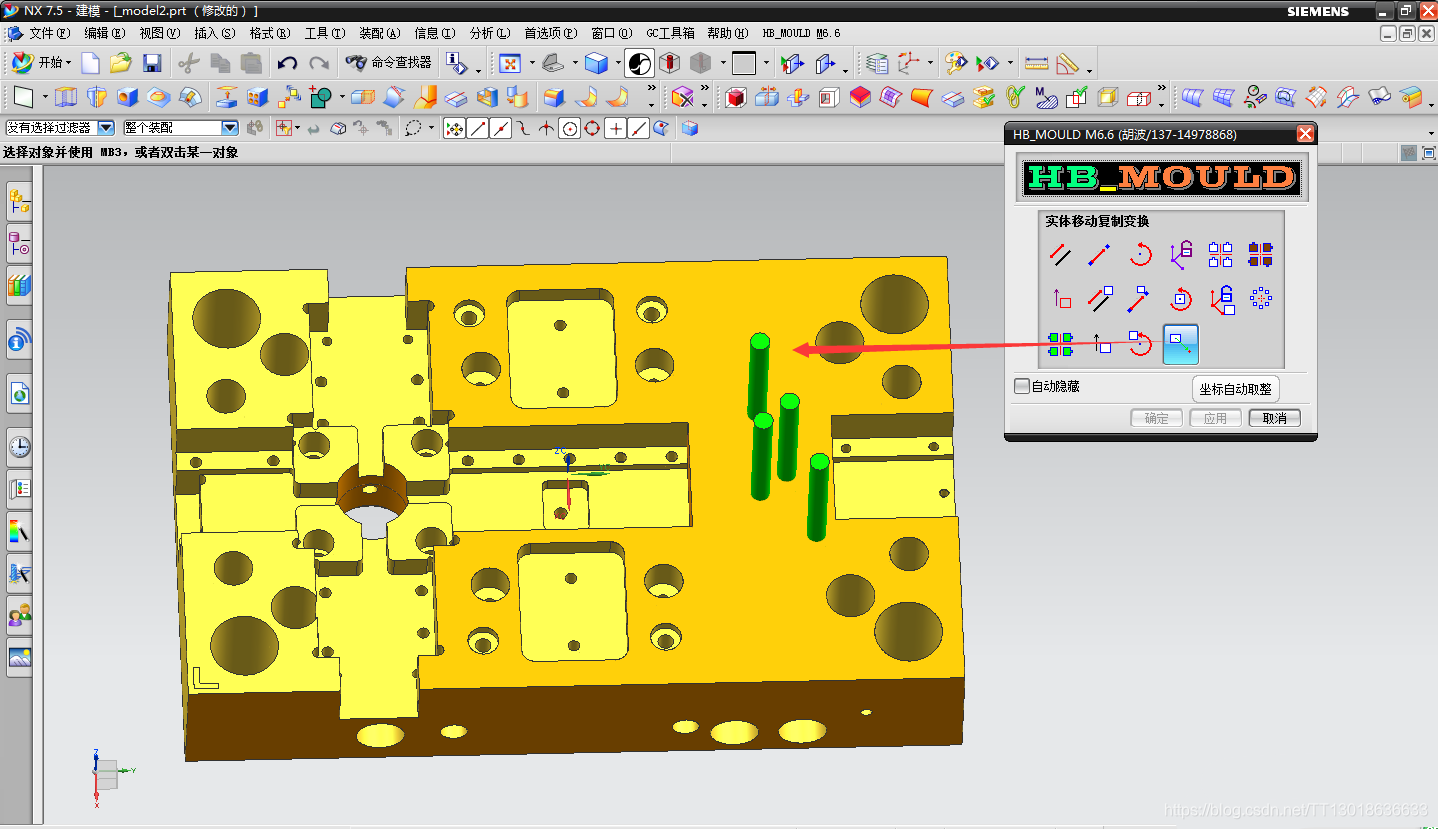Open the 文件(F) menu
This screenshot has width=1438, height=829.
[x=50, y=33]
